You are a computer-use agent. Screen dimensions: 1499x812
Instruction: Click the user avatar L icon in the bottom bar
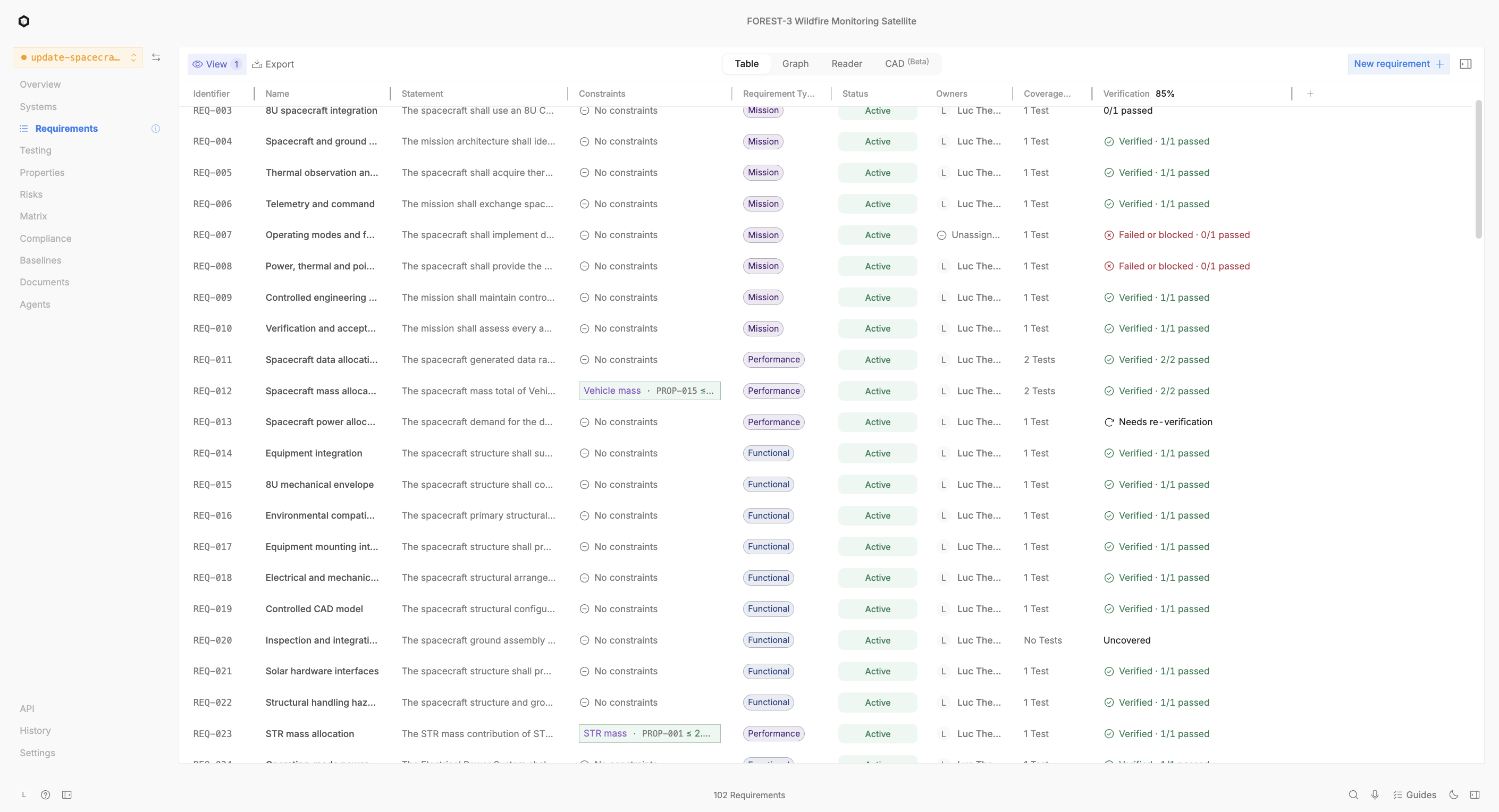coord(24,794)
